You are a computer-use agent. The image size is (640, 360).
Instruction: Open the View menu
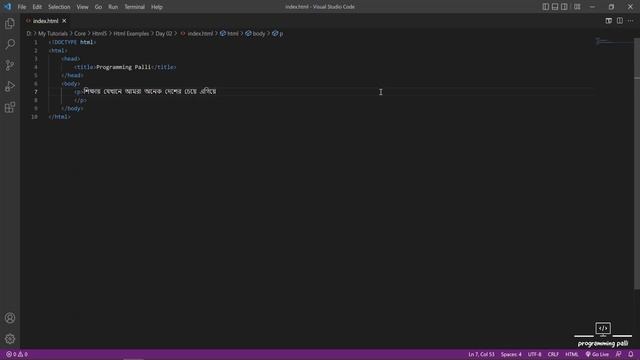point(82,7)
